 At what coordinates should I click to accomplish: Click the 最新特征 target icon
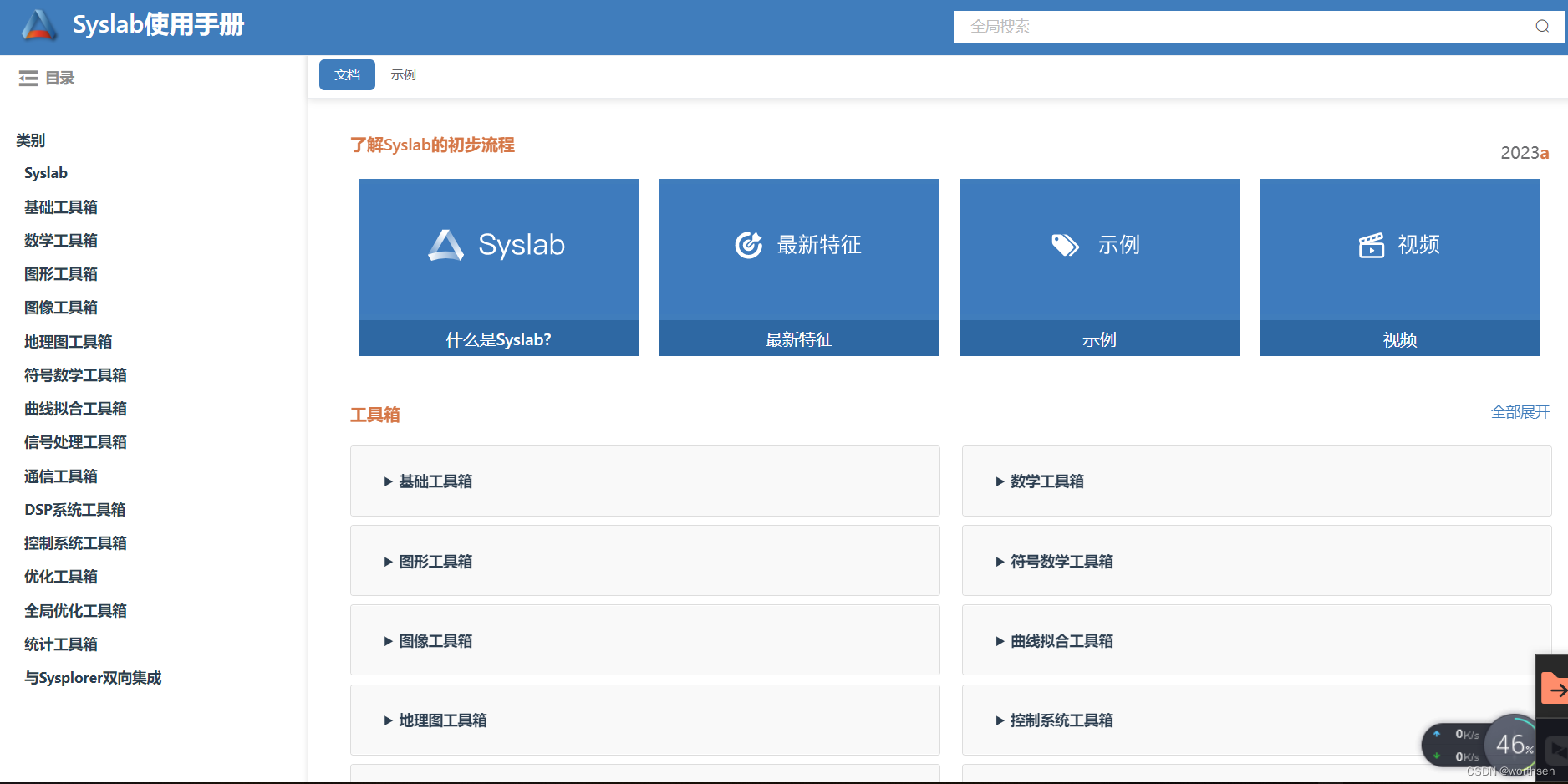[748, 245]
